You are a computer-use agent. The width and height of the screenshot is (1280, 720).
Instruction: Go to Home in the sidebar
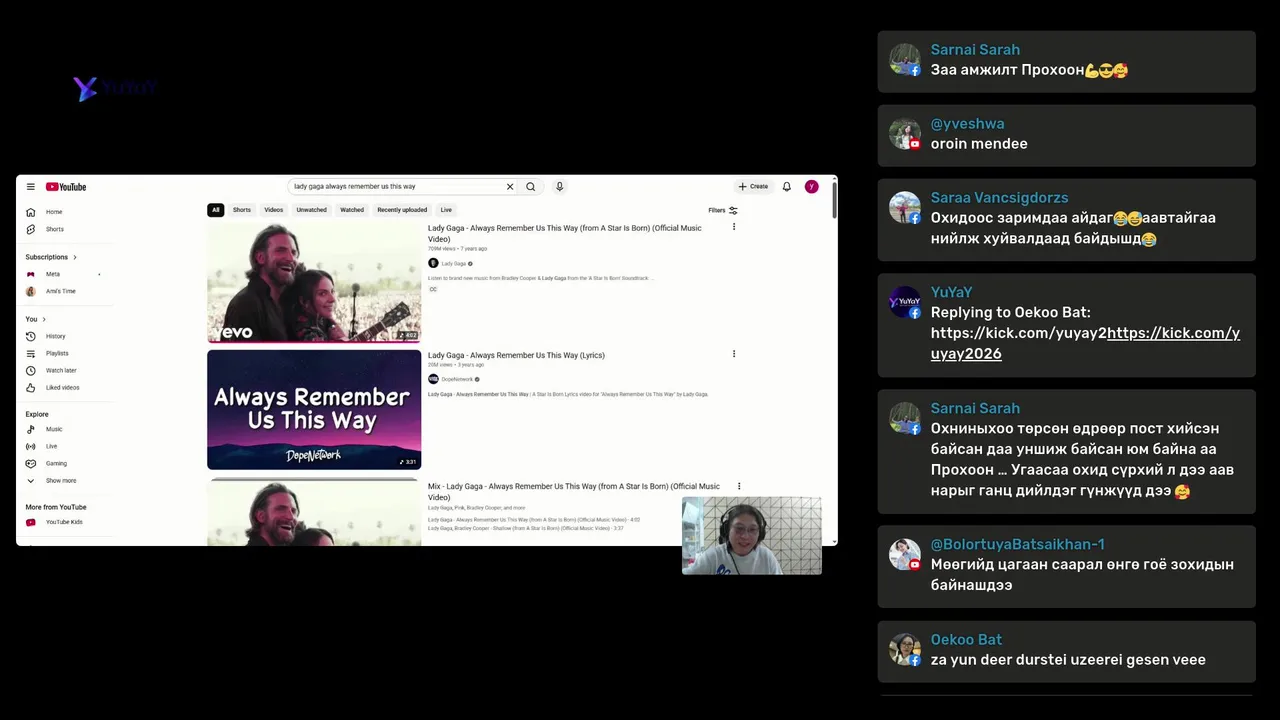pos(53,212)
